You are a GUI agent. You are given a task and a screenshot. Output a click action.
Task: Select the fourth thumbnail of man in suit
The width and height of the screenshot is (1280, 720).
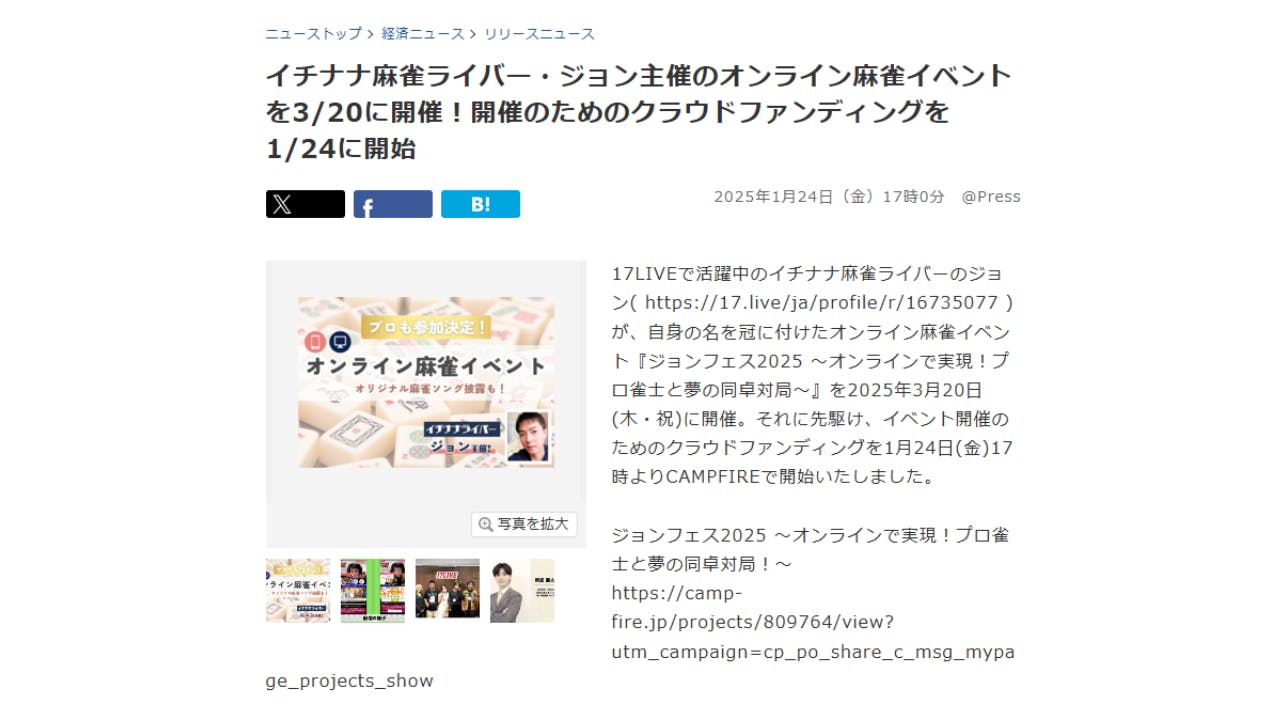[522, 591]
